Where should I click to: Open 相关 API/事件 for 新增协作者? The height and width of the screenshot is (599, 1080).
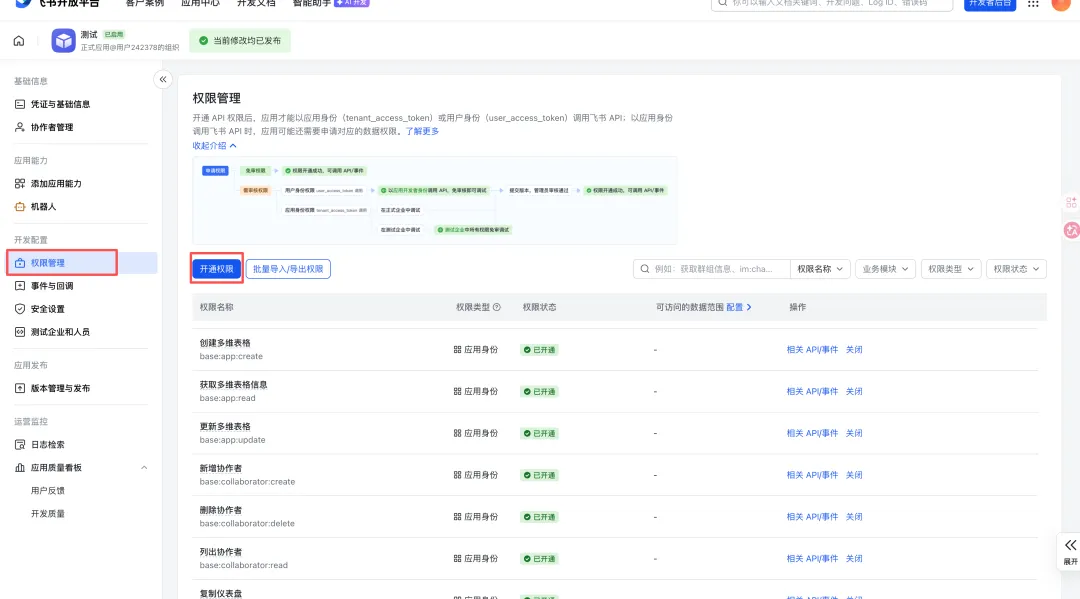tap(812, 475)
